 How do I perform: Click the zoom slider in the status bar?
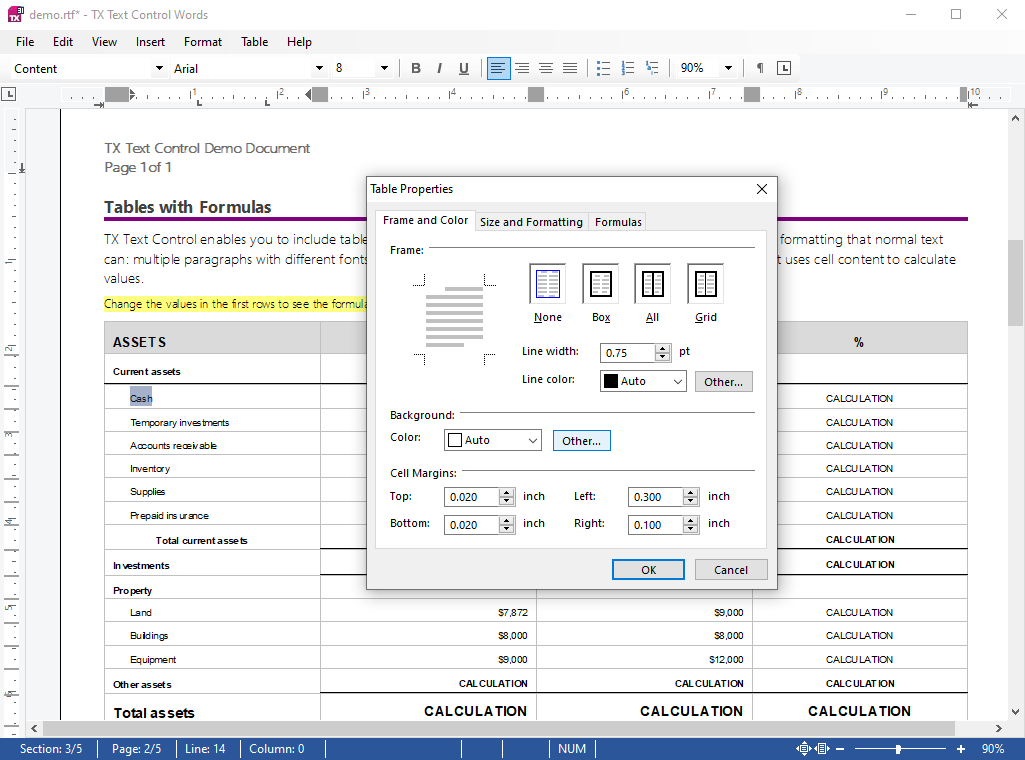[898, 749]
